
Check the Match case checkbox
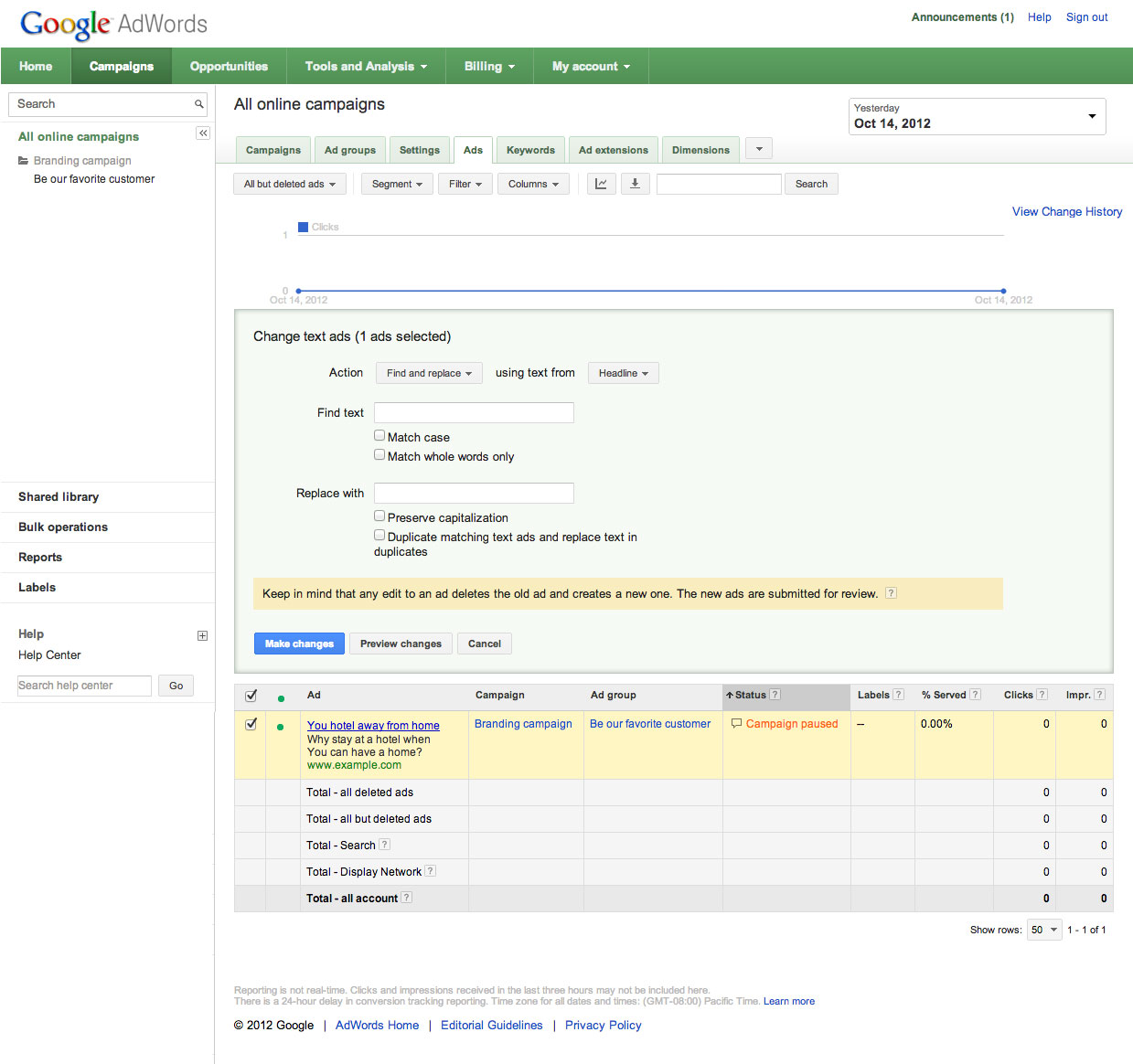(379, 435)
